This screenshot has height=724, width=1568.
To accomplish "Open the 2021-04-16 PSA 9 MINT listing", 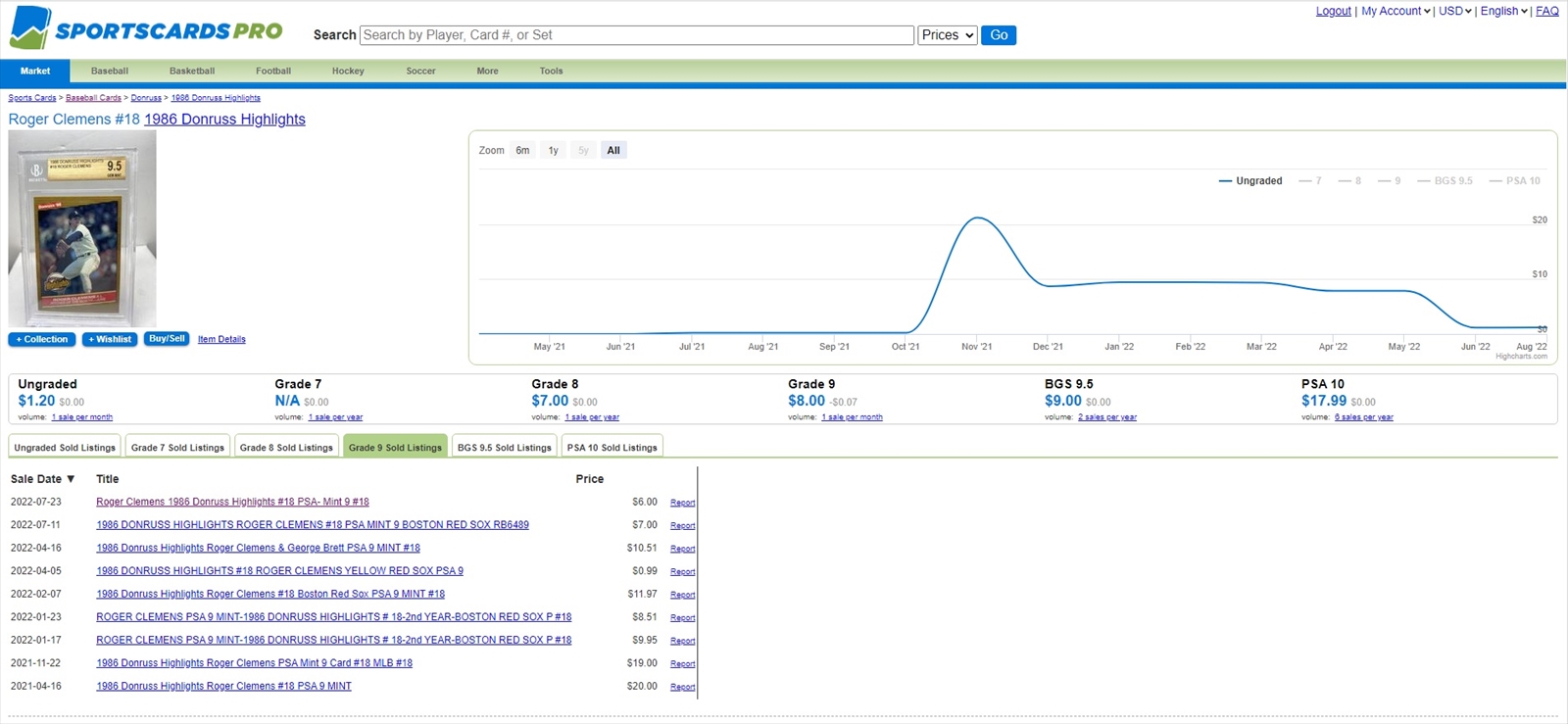I will [223, 687].
